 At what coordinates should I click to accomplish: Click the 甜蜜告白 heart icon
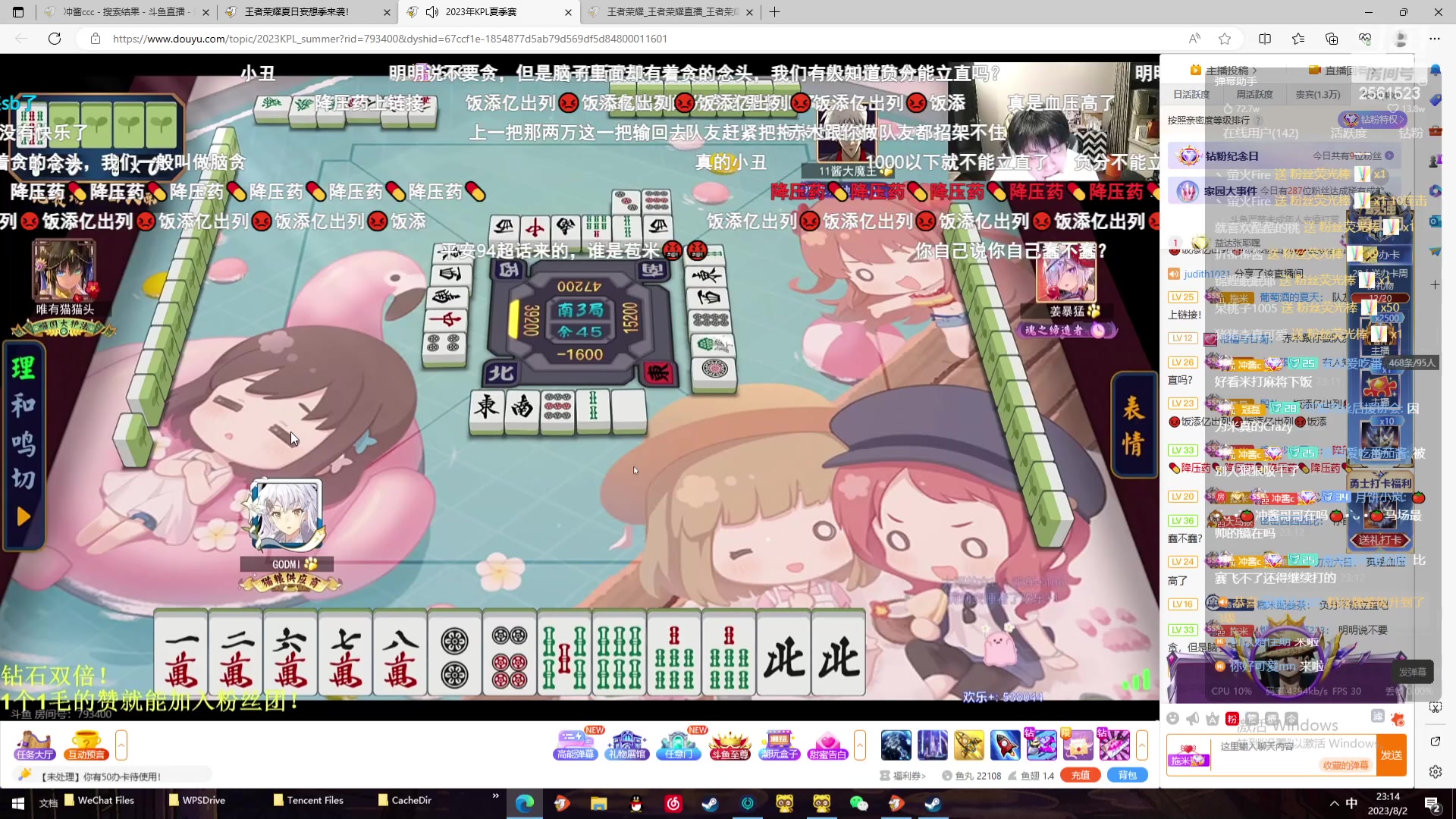[827, 744]
